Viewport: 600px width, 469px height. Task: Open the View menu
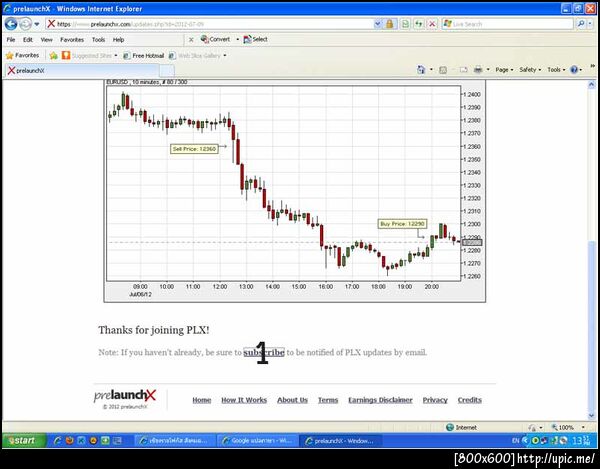pyautogui.click(x=47, y=39)
